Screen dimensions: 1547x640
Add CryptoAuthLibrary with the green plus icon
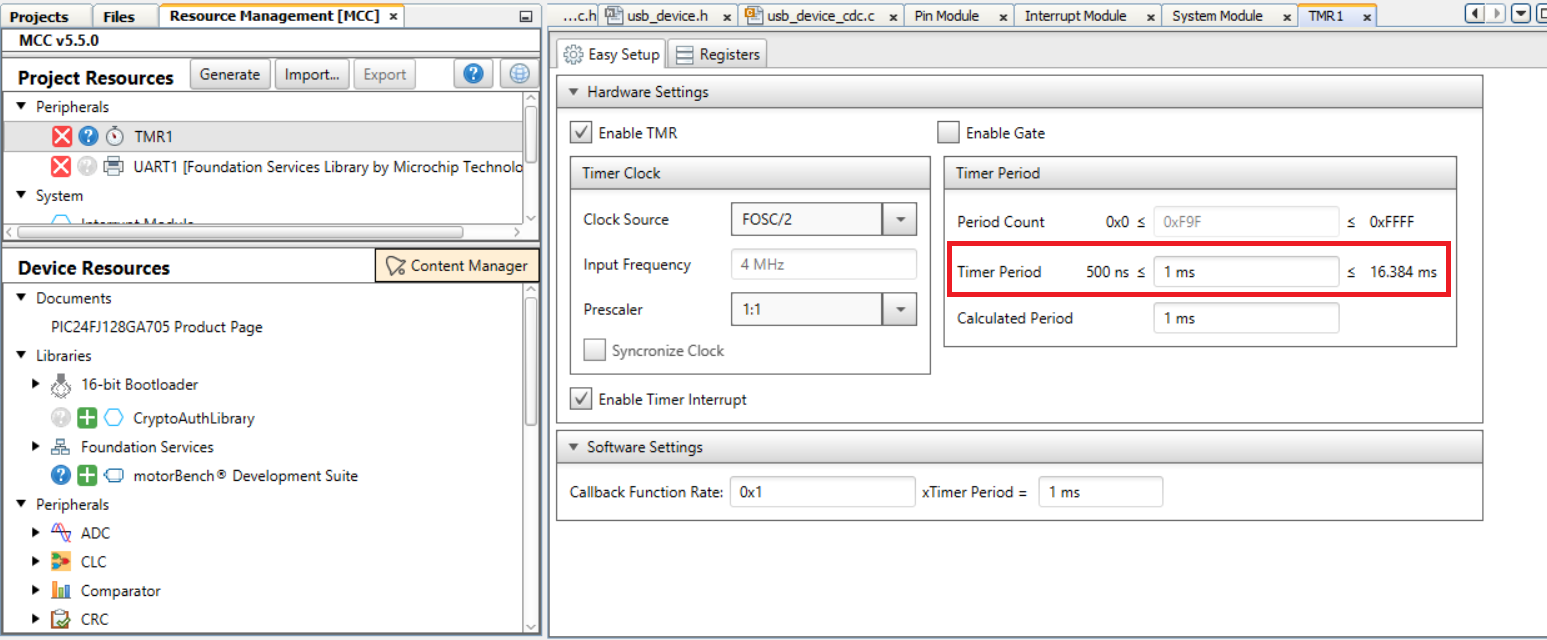(x=88, y=418)
